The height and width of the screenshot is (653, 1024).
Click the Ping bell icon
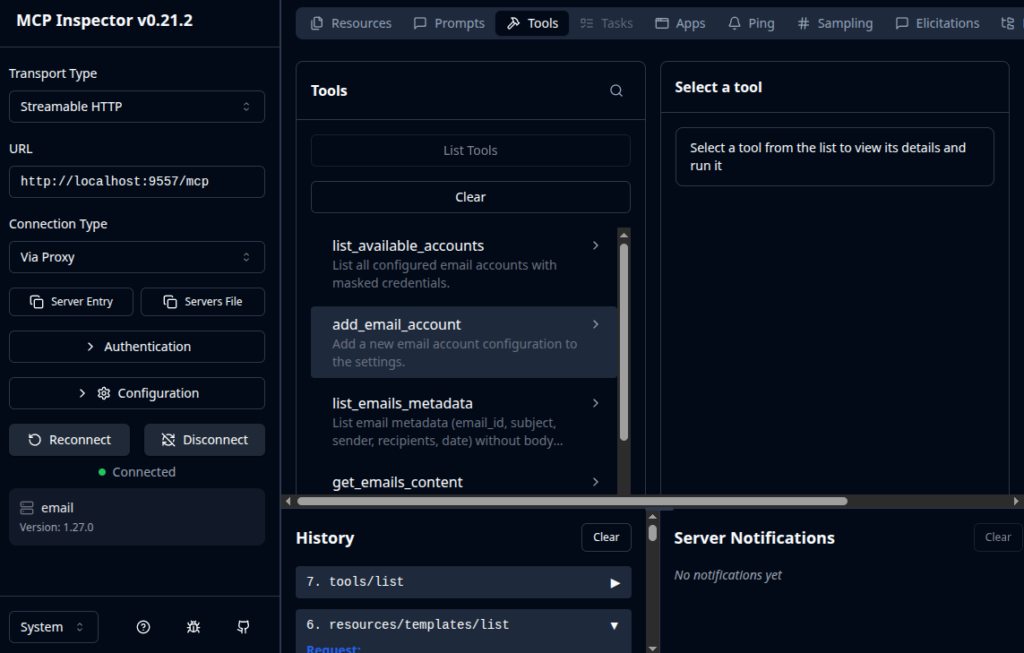[734, 24]
